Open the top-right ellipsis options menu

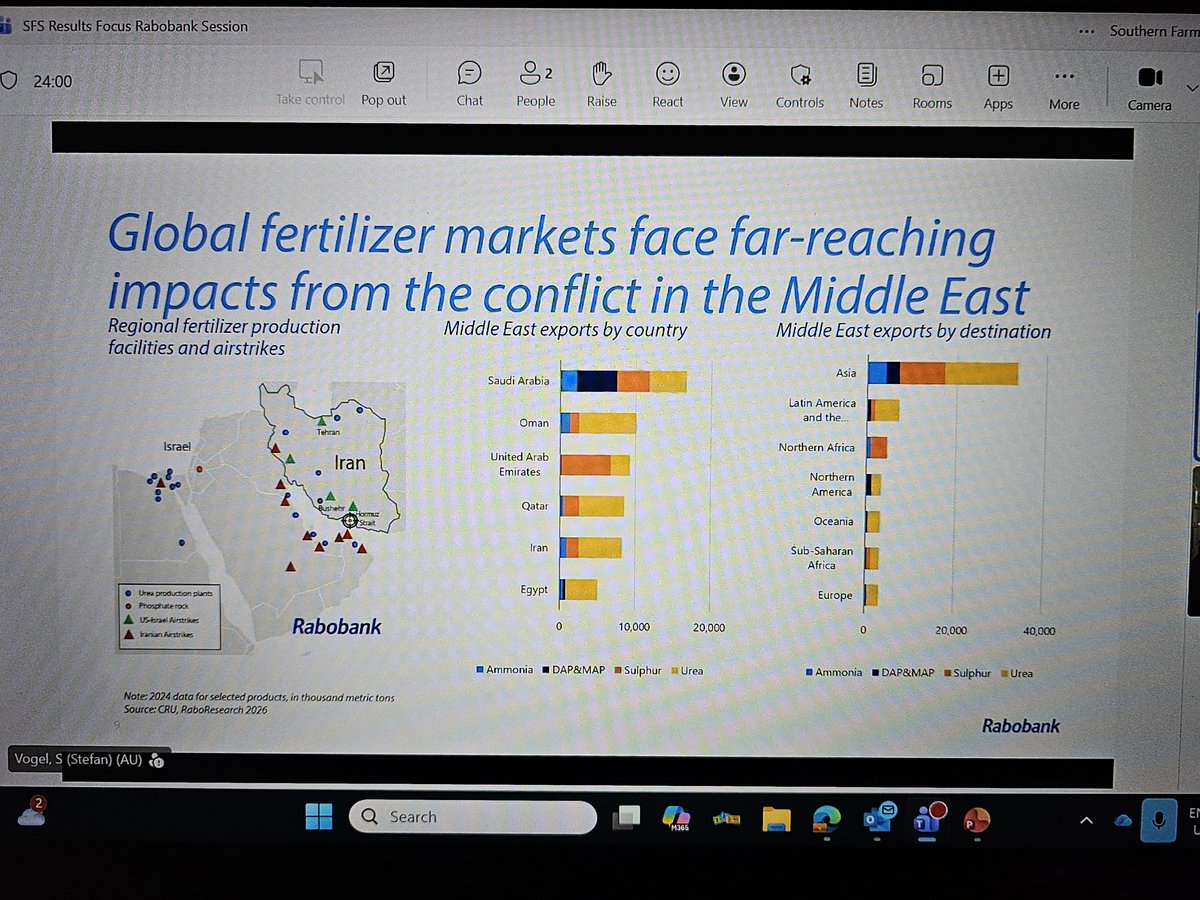pyautogui.click(x=1086, y=31)
